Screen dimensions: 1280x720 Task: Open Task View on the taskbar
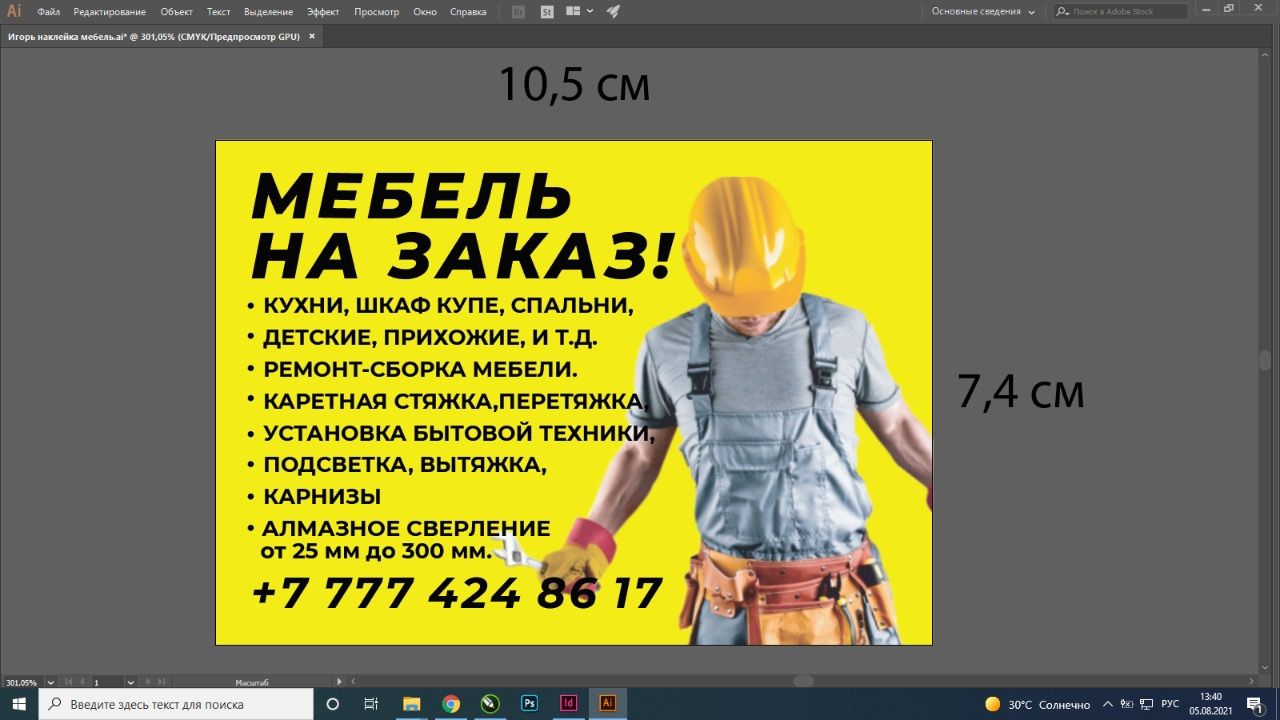tap(371, 704)
